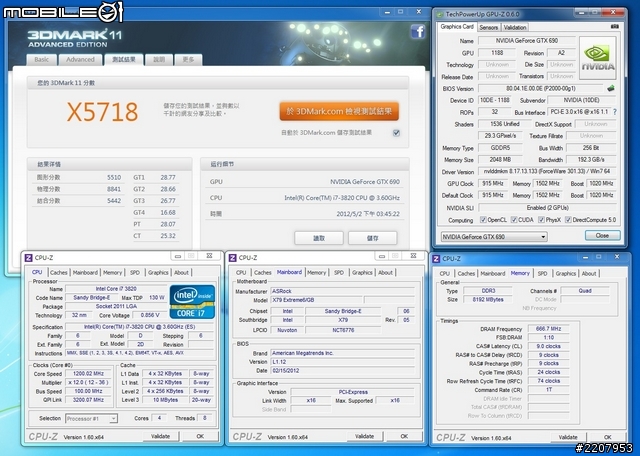Open the Caches tab in the CPU window
640x456 pixels.
coord(59,272)
